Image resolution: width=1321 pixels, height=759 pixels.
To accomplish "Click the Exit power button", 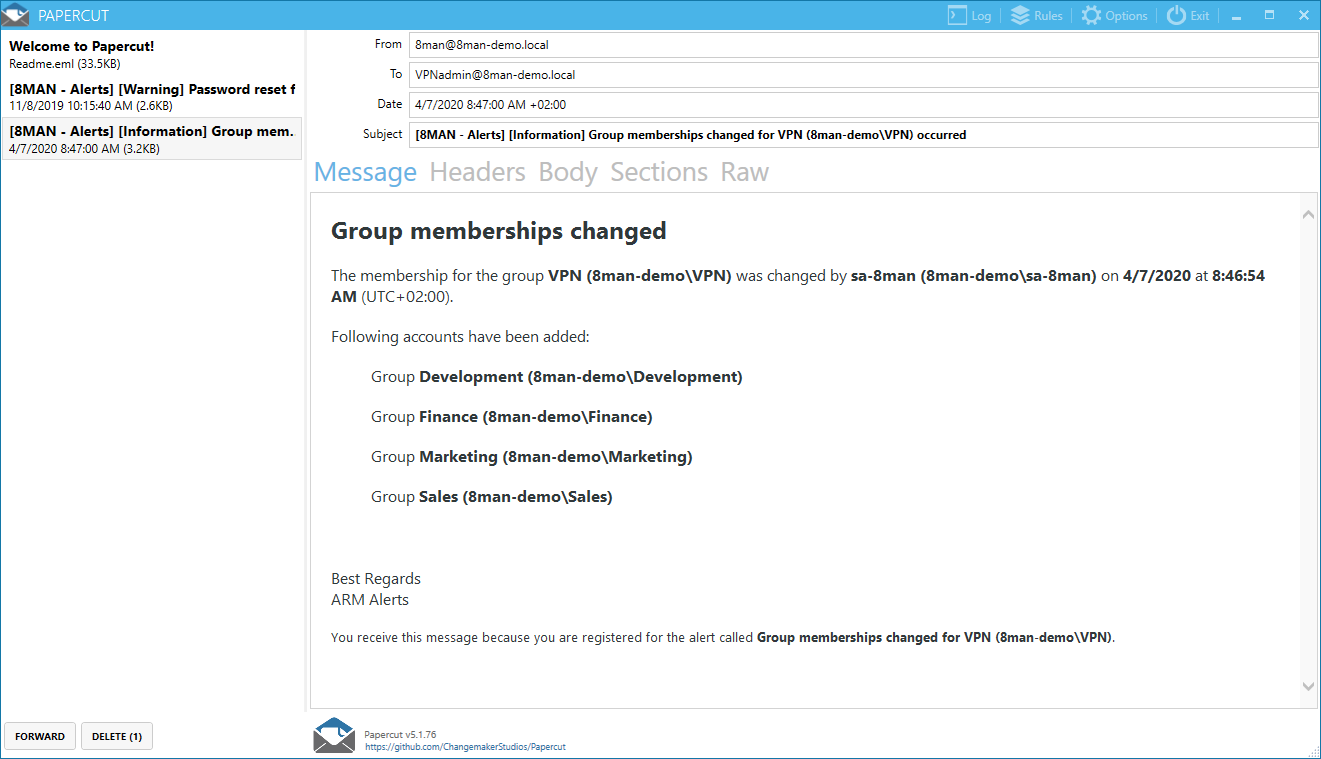I will click(x=1188, y=15).
